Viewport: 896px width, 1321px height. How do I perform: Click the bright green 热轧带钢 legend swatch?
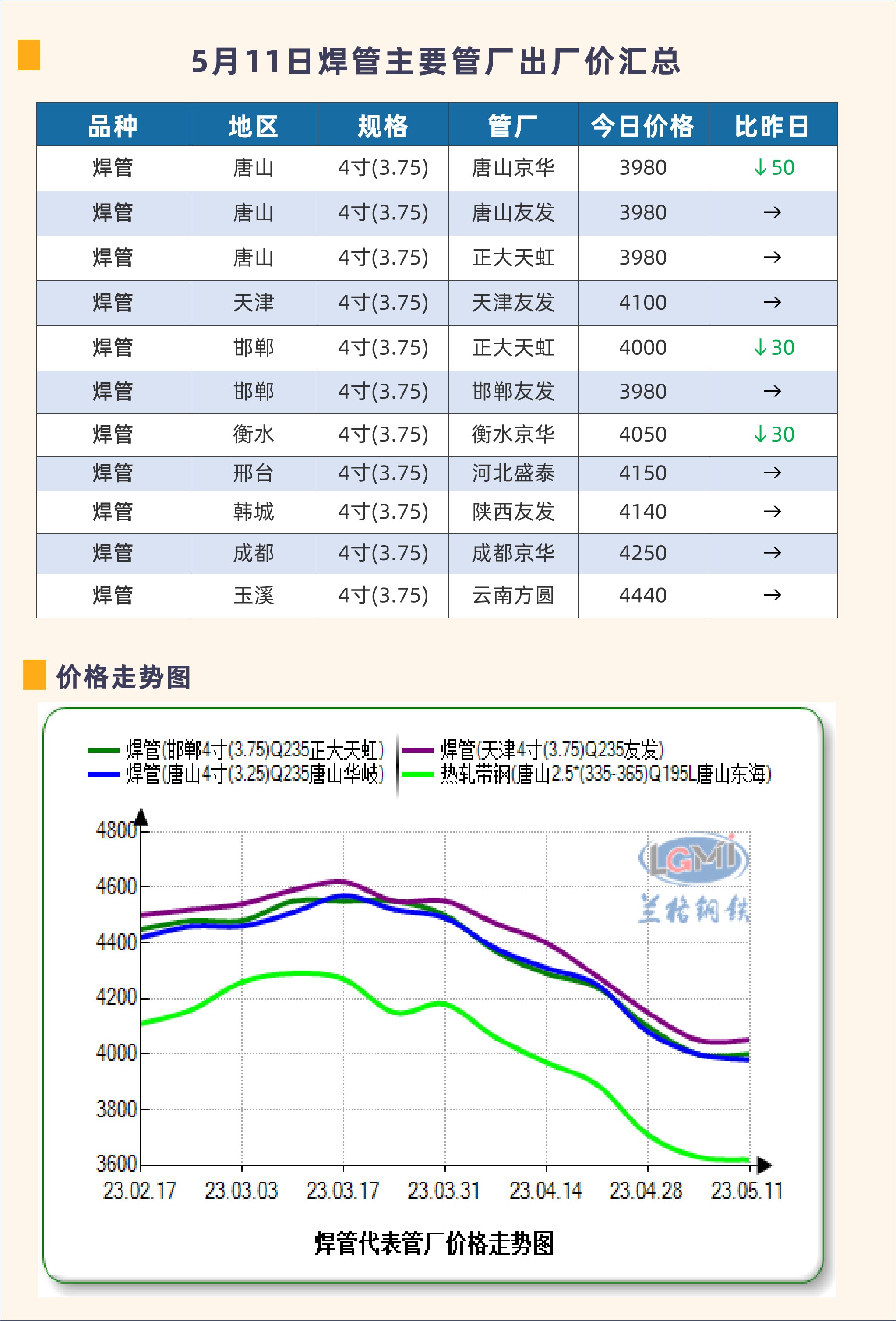click(418, 774)
